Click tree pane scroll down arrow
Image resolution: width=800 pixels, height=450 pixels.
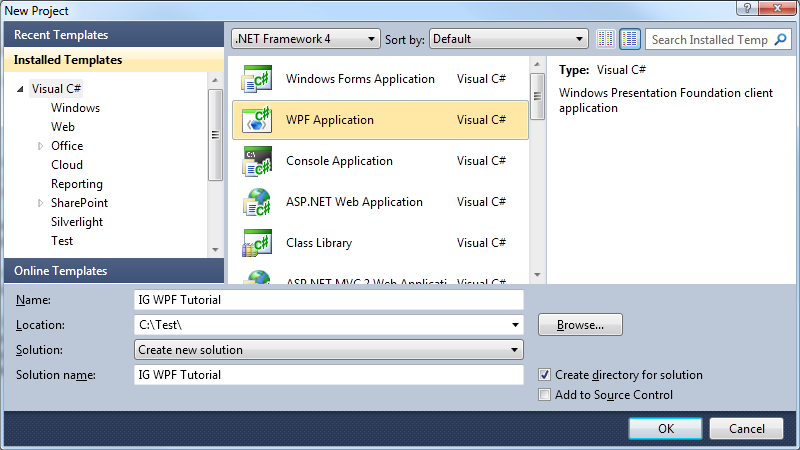click(x=215, y=250)
